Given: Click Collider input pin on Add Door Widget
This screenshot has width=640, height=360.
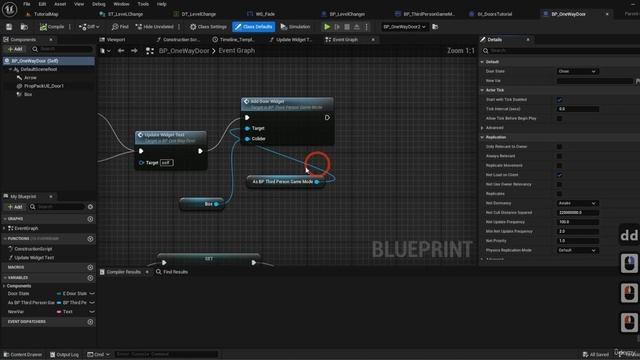Looking at the screenshot, I should 247,139.
